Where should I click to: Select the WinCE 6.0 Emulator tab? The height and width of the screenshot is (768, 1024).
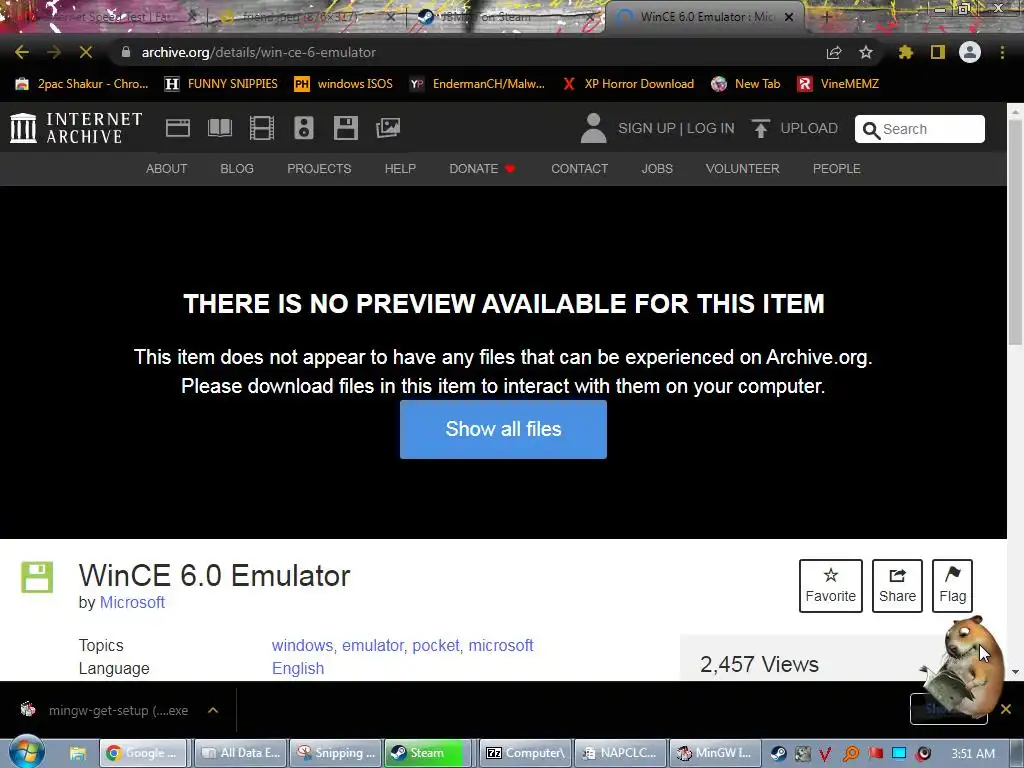pos(704,17)
